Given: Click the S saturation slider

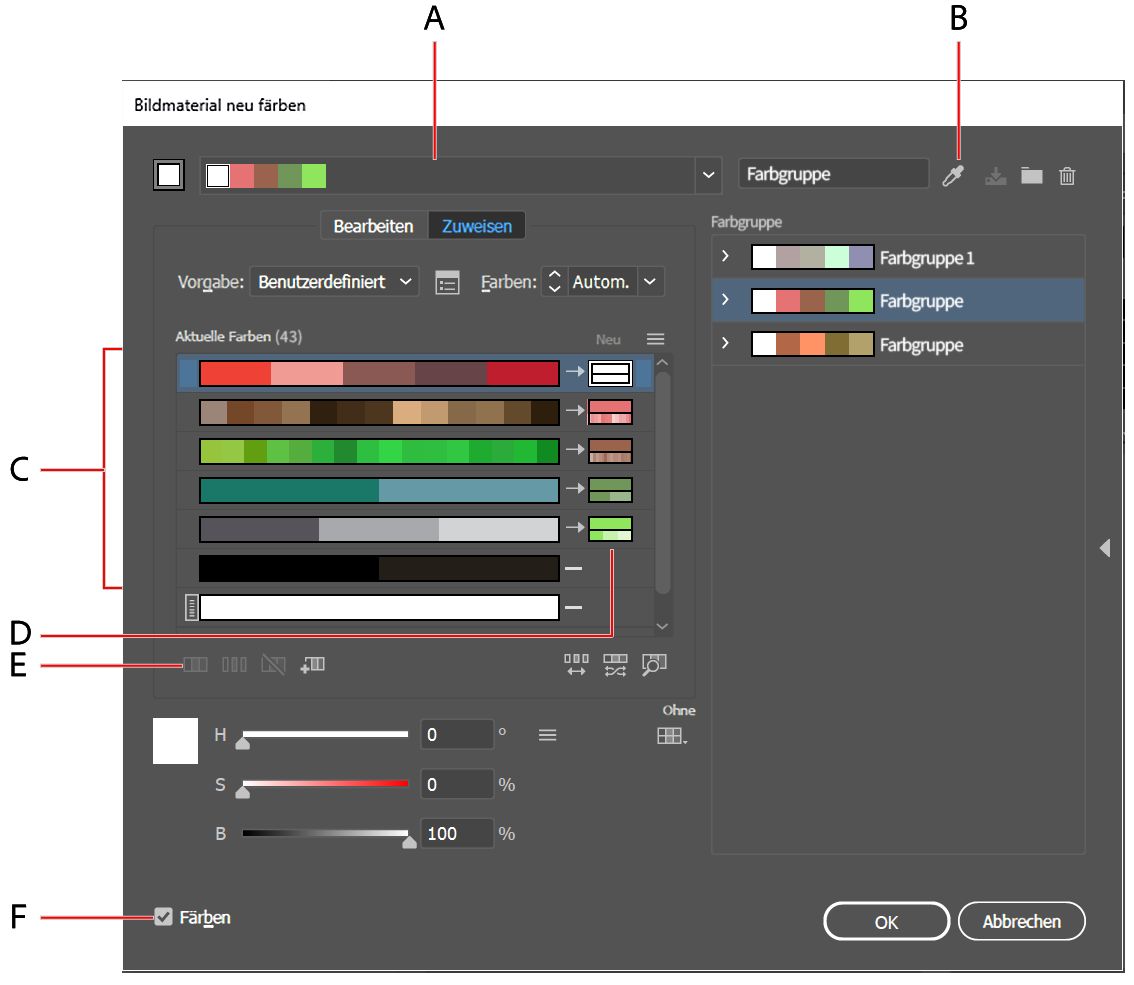Looking at the screenshot, I should click(325, 784).
